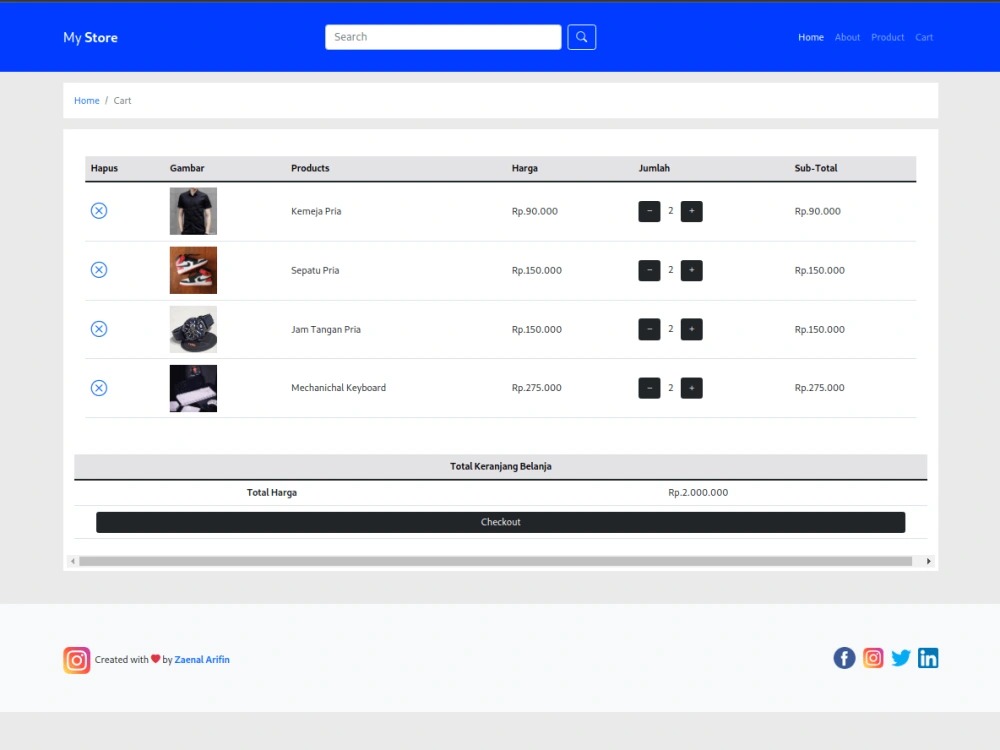The width and height of the screenshot is (1000, 750).
Task: Click the Jam Tangan Pria watch thumbnail
Action: 193,329
